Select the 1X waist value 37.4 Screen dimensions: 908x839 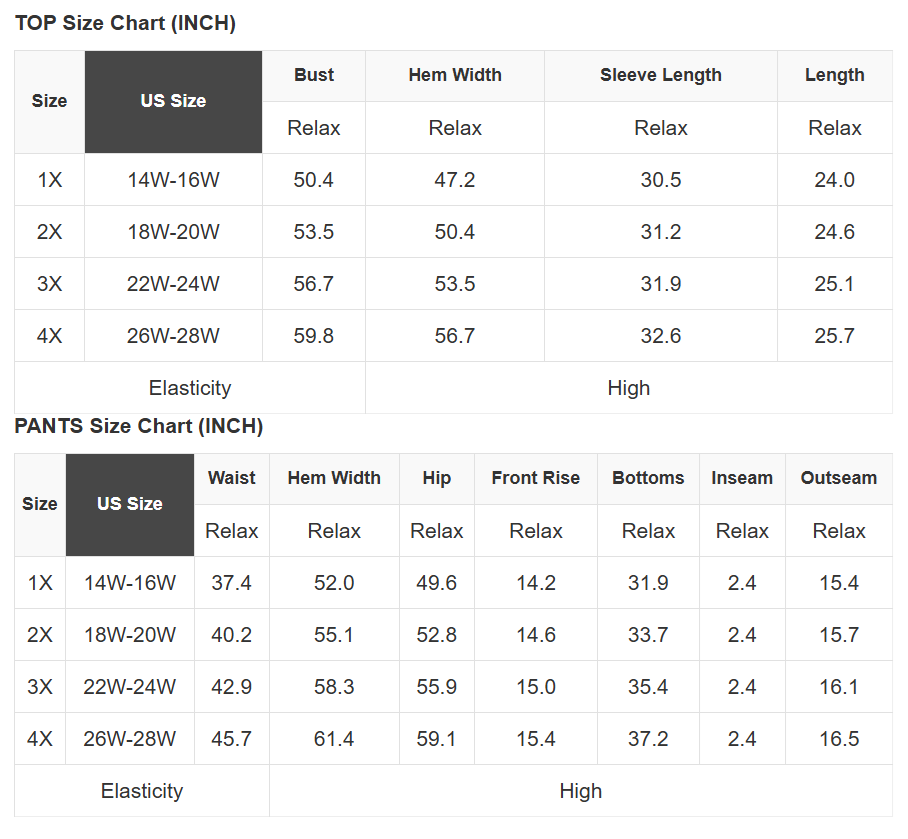(x=232, y=583)
